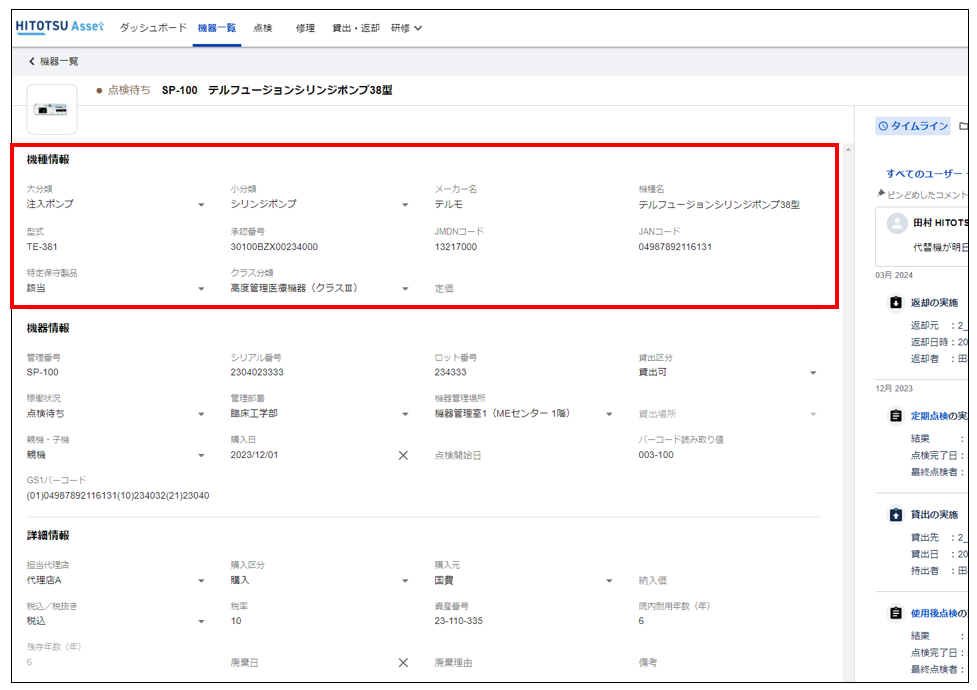Edit the シリアル番号 field showing 2304023333
This screenshot has width=977, height=690.
[x=320, y=372]
